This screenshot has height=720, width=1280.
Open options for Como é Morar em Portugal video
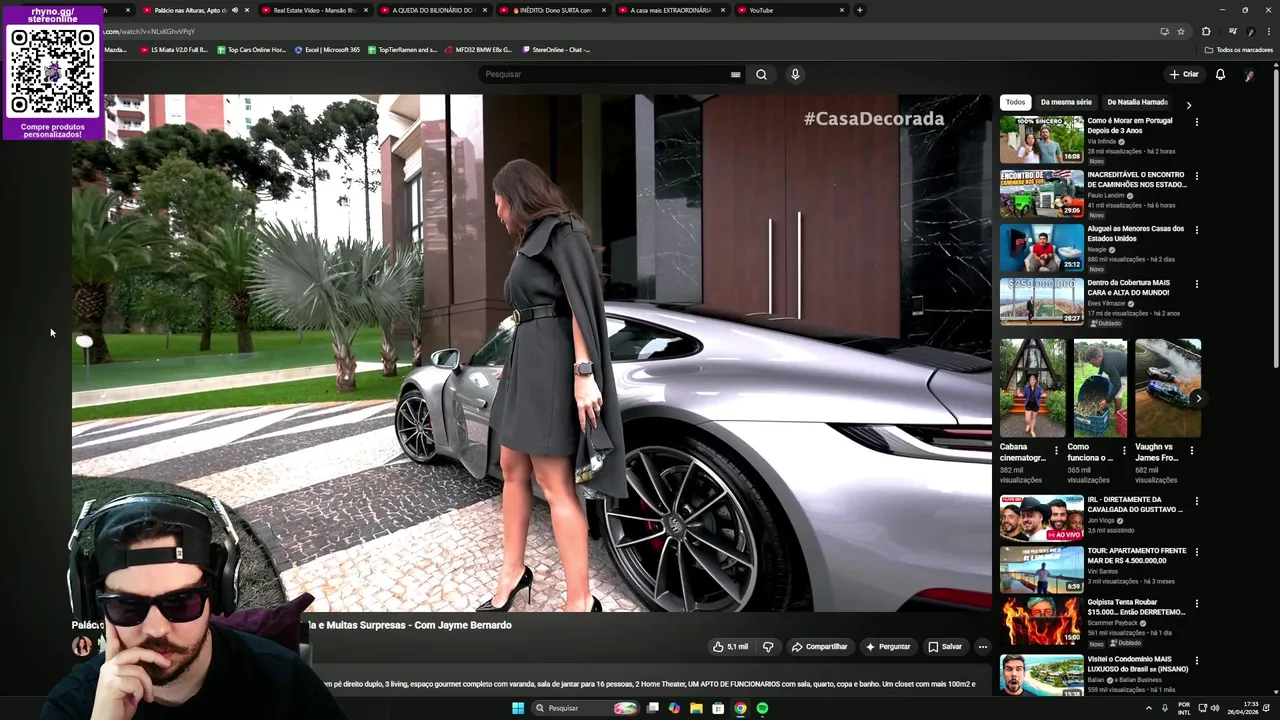click(x=1196, y=122)
